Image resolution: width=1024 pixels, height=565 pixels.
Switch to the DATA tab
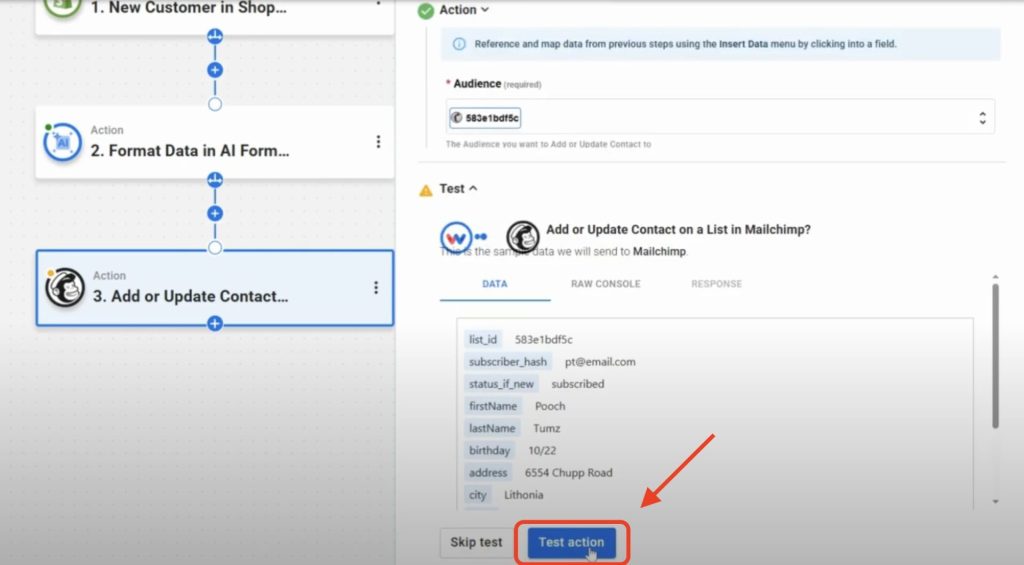click(494, 284)
